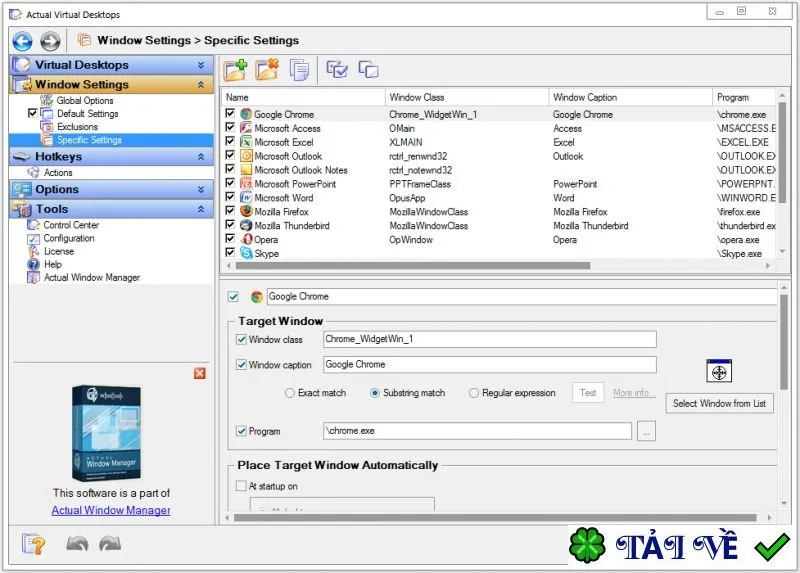Open Global Options in sidebar
800x573 pixels.
85,100
